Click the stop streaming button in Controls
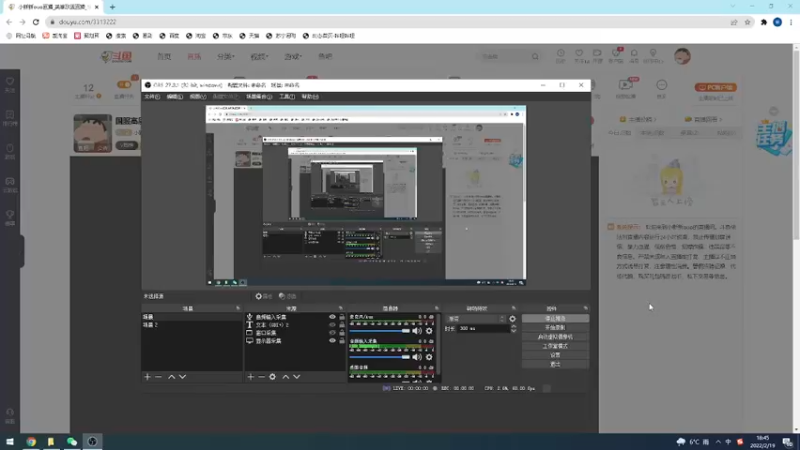The image size is (800, 450). click(555, 318)
